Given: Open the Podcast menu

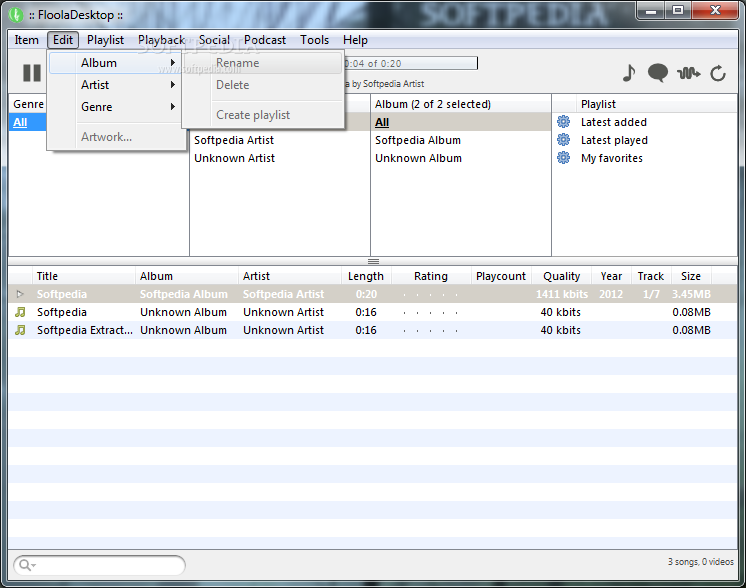Looking at the screenshot, I should [x=265, y=40].
